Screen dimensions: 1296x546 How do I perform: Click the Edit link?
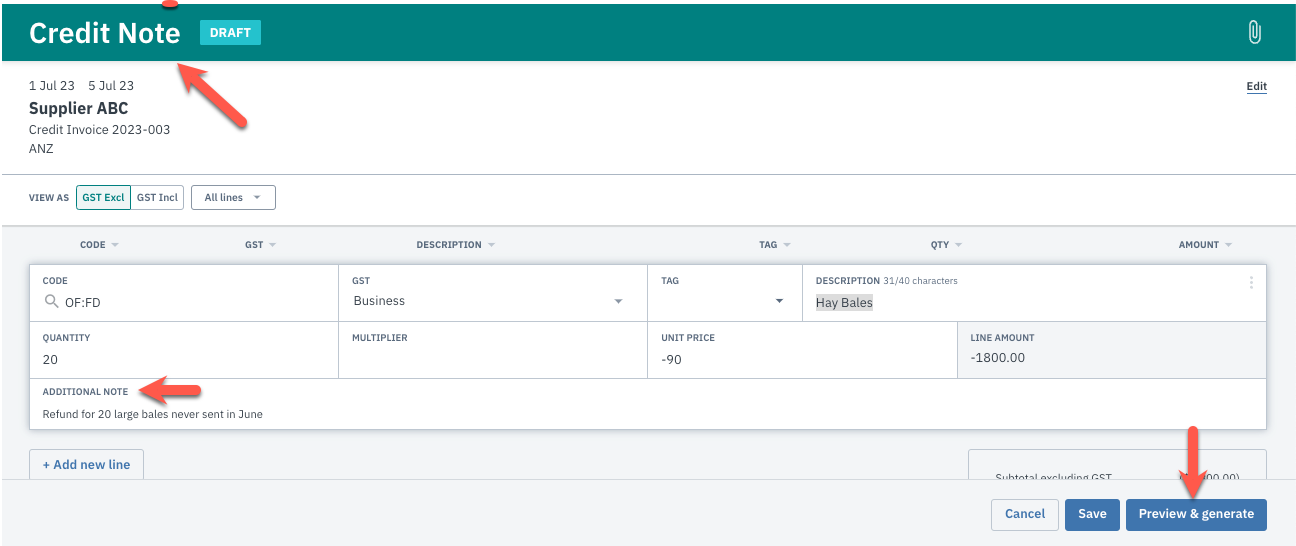[x=1256, y=87]
